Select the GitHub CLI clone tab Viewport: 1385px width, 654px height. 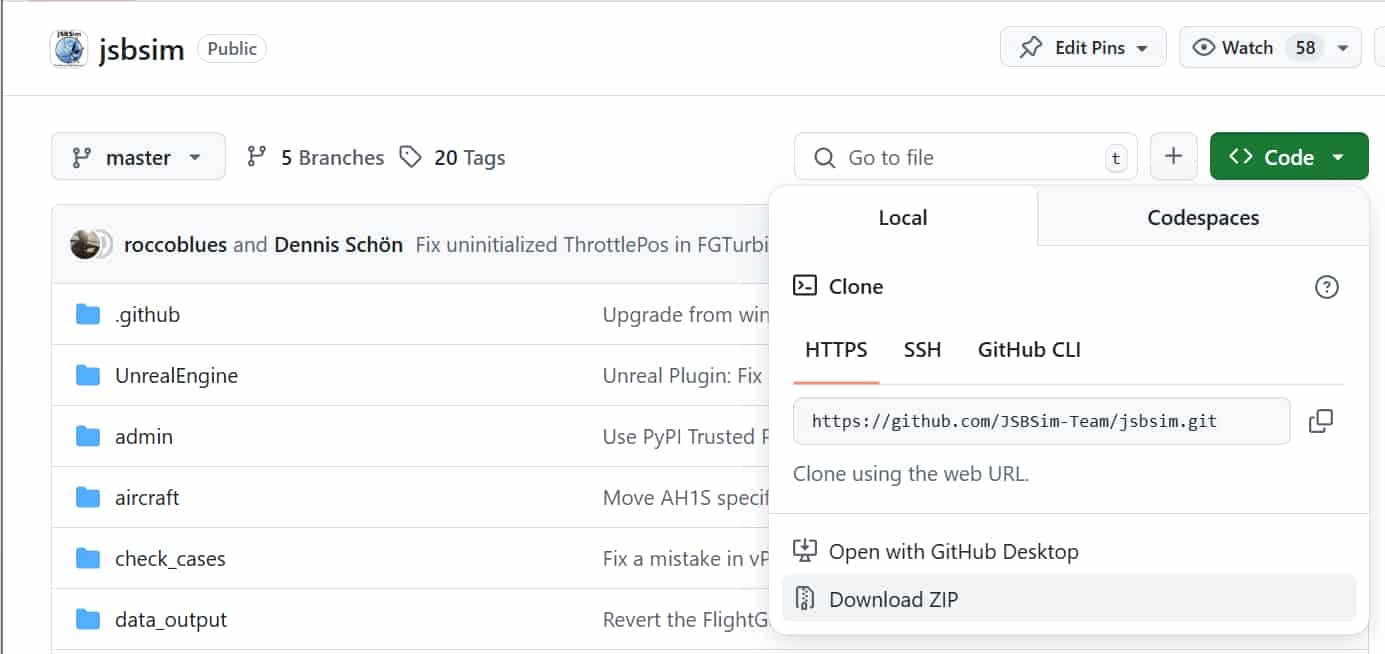coord(1029,350)
